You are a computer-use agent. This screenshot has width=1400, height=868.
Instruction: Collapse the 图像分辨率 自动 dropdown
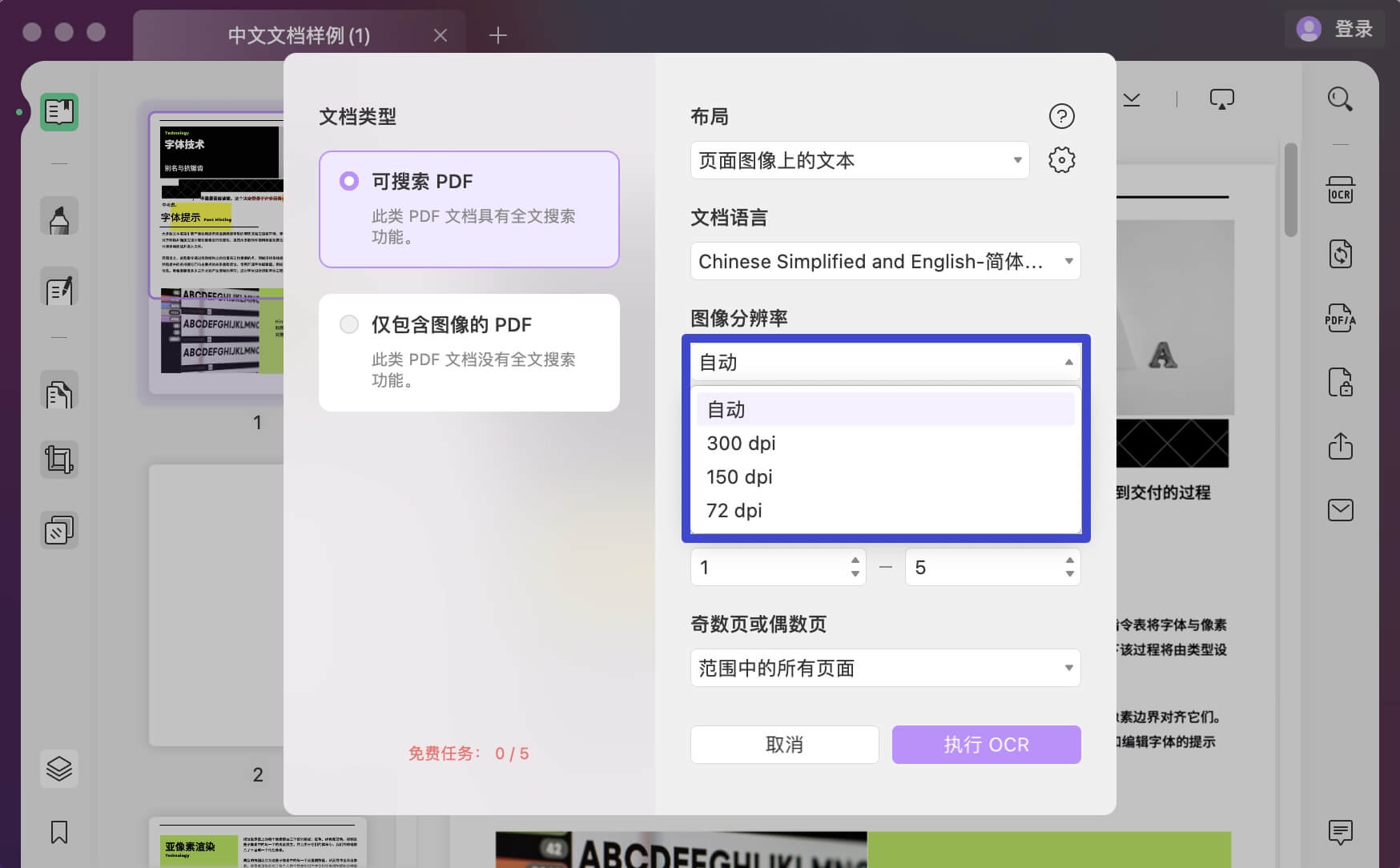[x=885, y=362]
